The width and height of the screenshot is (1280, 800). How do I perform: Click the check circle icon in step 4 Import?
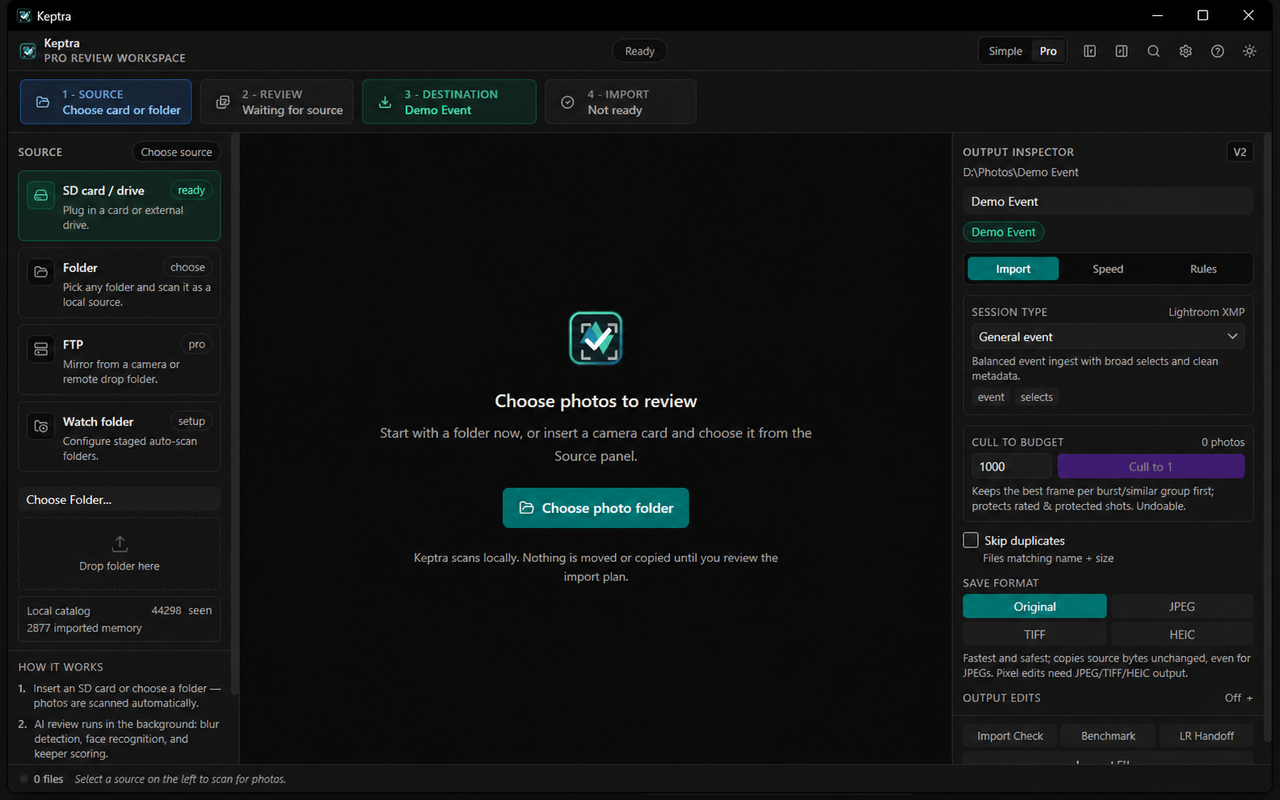(x=568, y=102)
